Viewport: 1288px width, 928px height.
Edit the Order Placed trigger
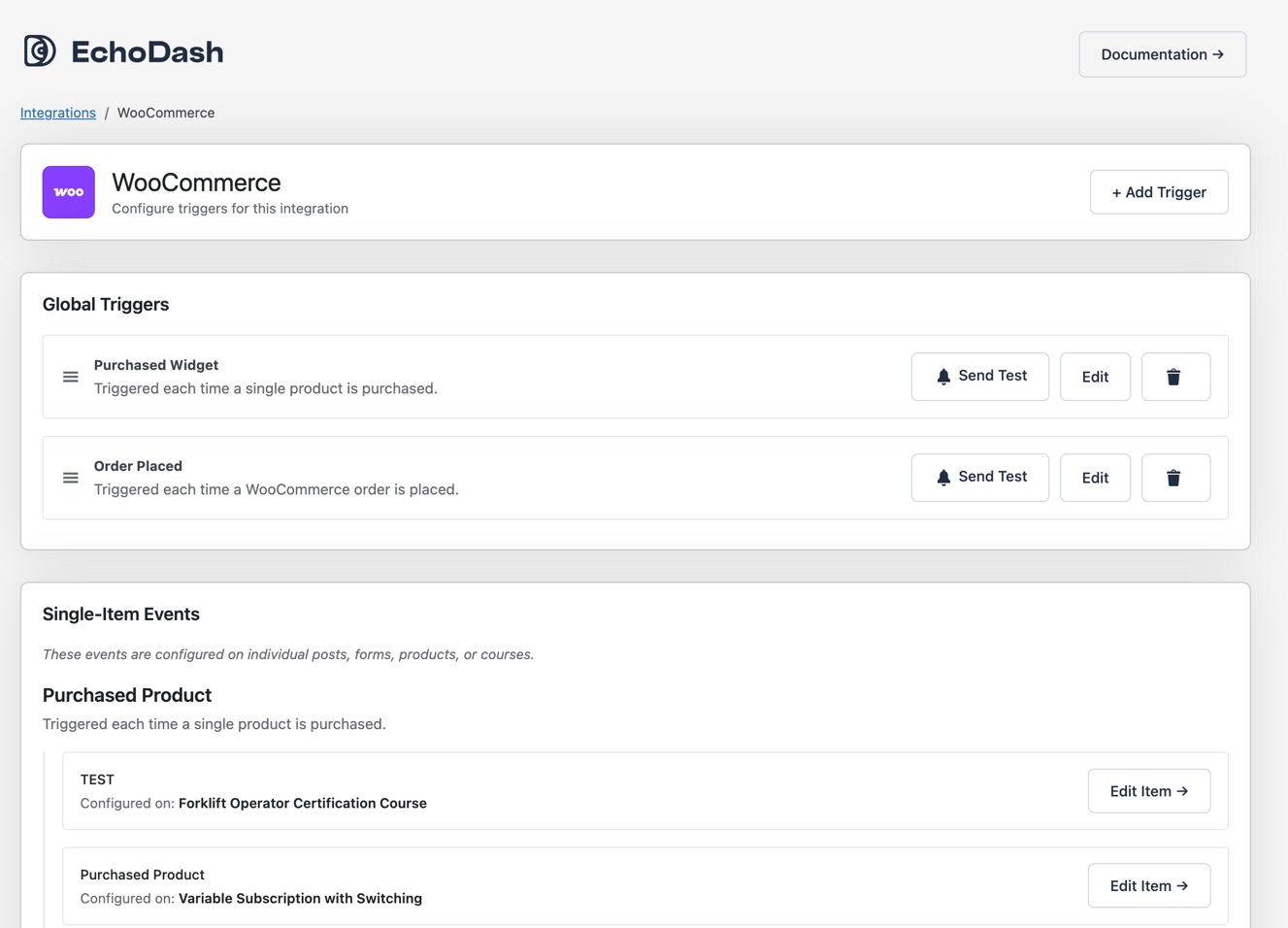click(x=1095, y=477)
